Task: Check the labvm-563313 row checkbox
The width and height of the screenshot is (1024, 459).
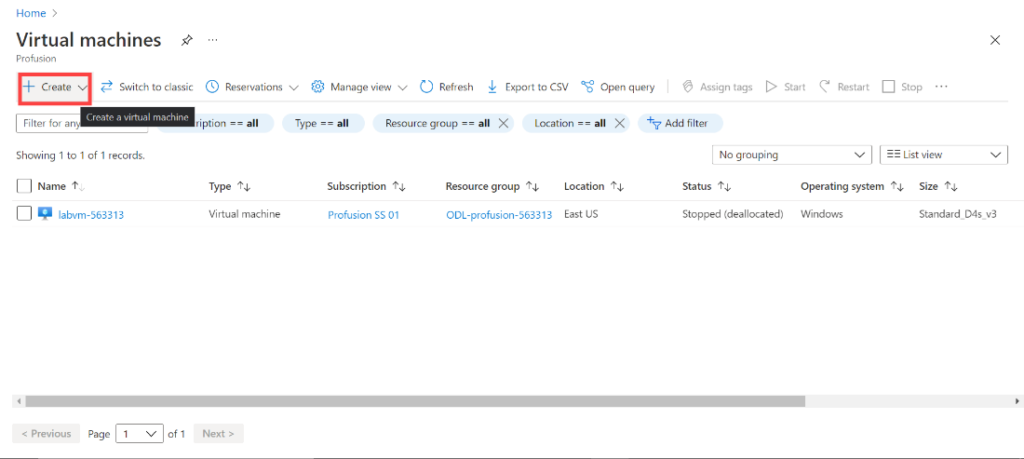Action: click(24, 214)
